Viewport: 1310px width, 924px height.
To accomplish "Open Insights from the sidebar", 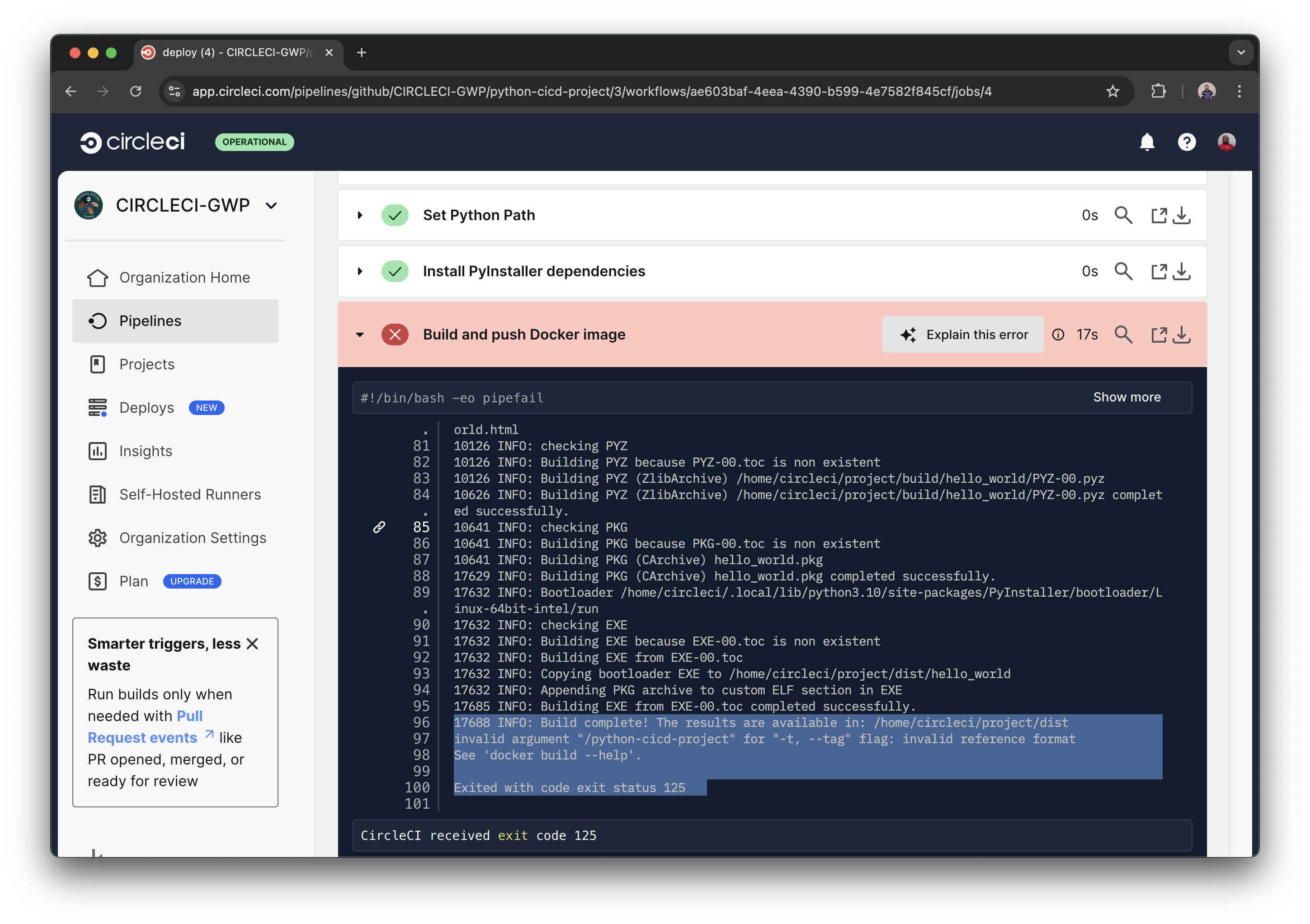I will point(146,451).
